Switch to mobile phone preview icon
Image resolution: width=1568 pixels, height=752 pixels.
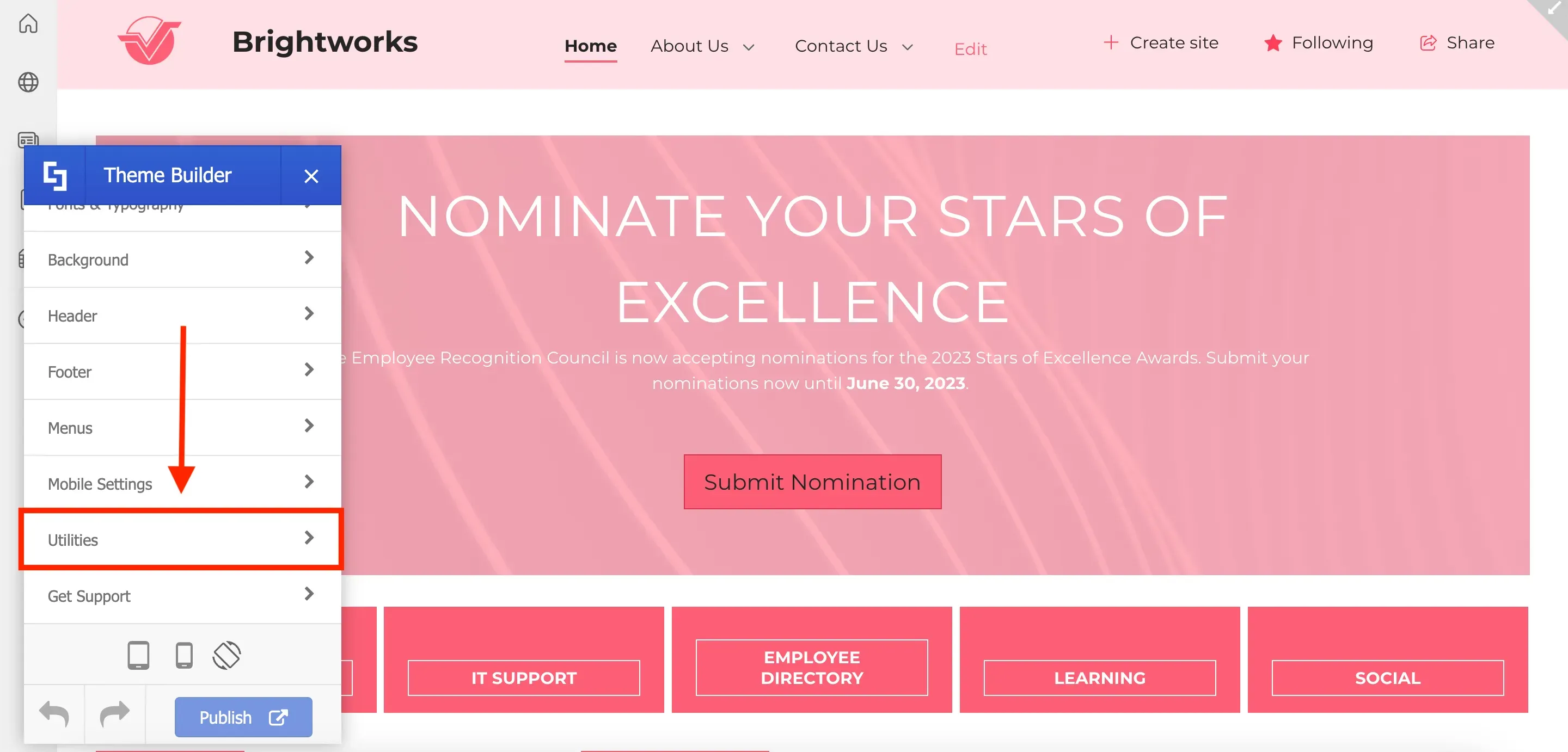point(184,655)
